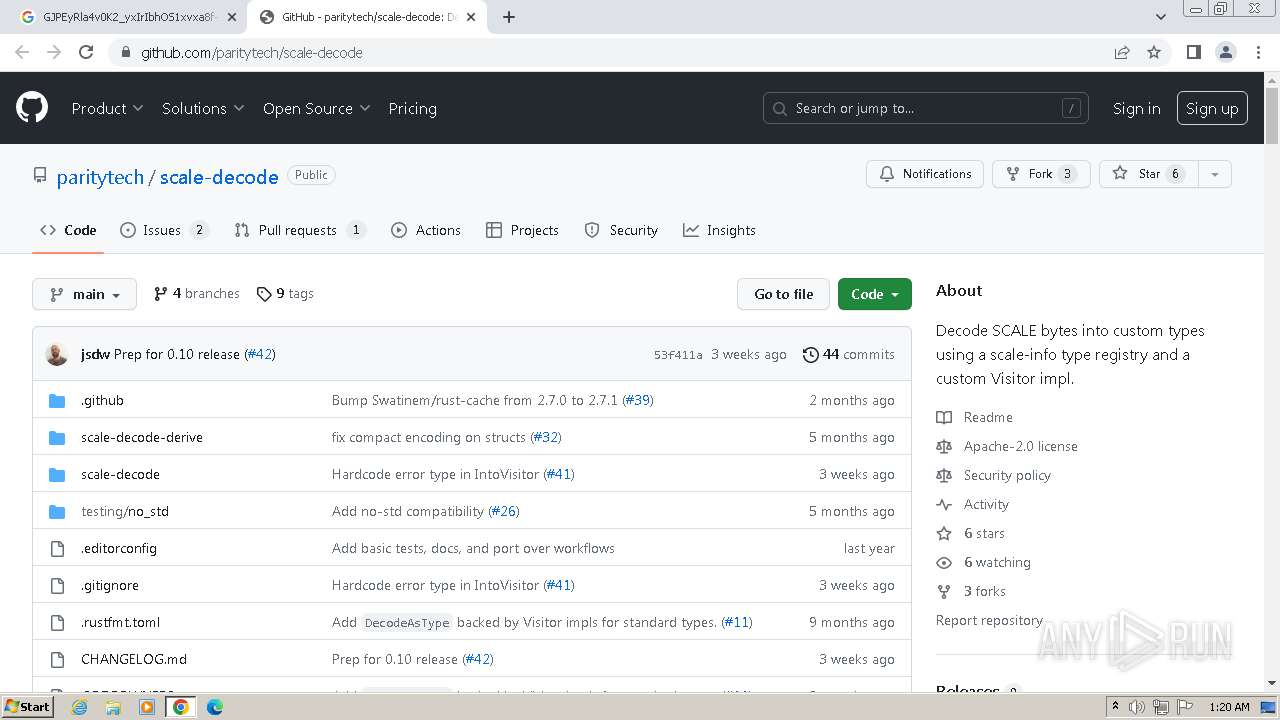
Task: Switch to the Code tab
Action: tap(68, 230)
